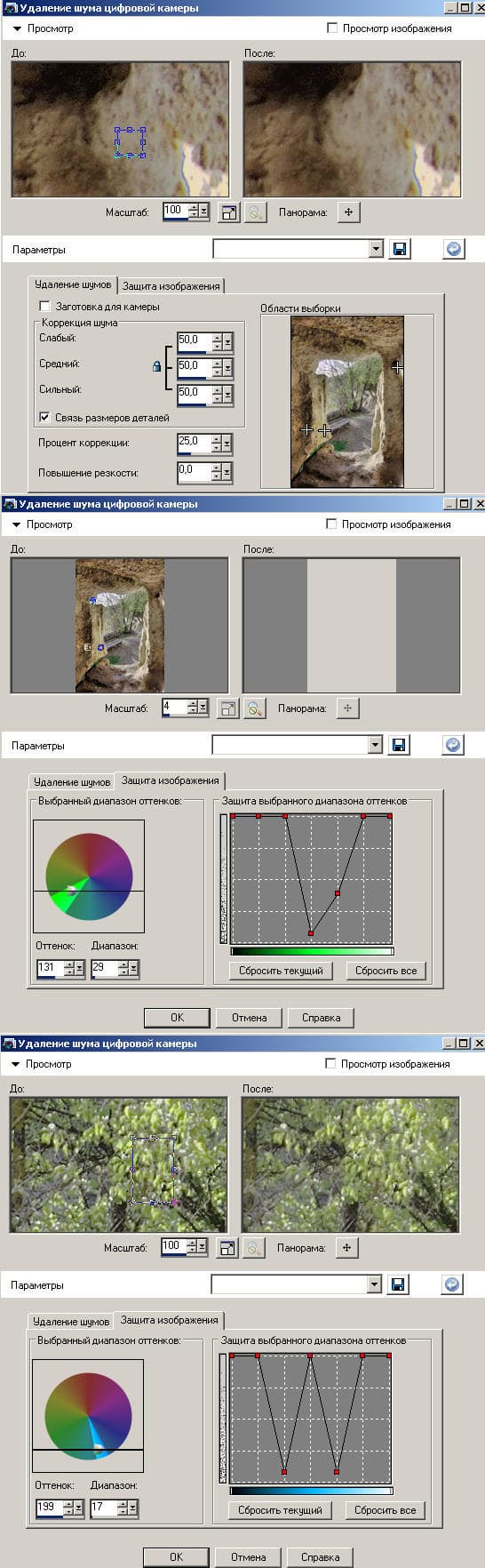Click Отмена in hue 199 dialog
This screenshot has width=485, height=1568.
(x=248, y=1557)
